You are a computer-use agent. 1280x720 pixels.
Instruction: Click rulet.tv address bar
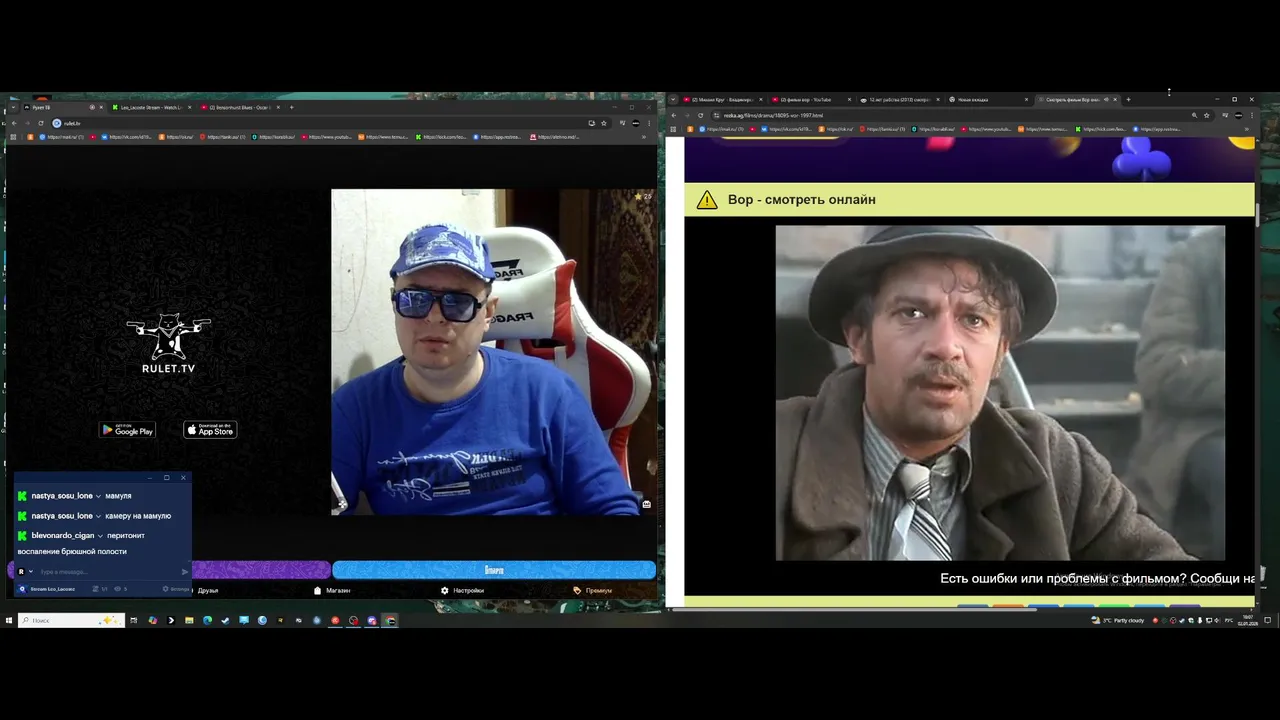click(x=320, y=123)
